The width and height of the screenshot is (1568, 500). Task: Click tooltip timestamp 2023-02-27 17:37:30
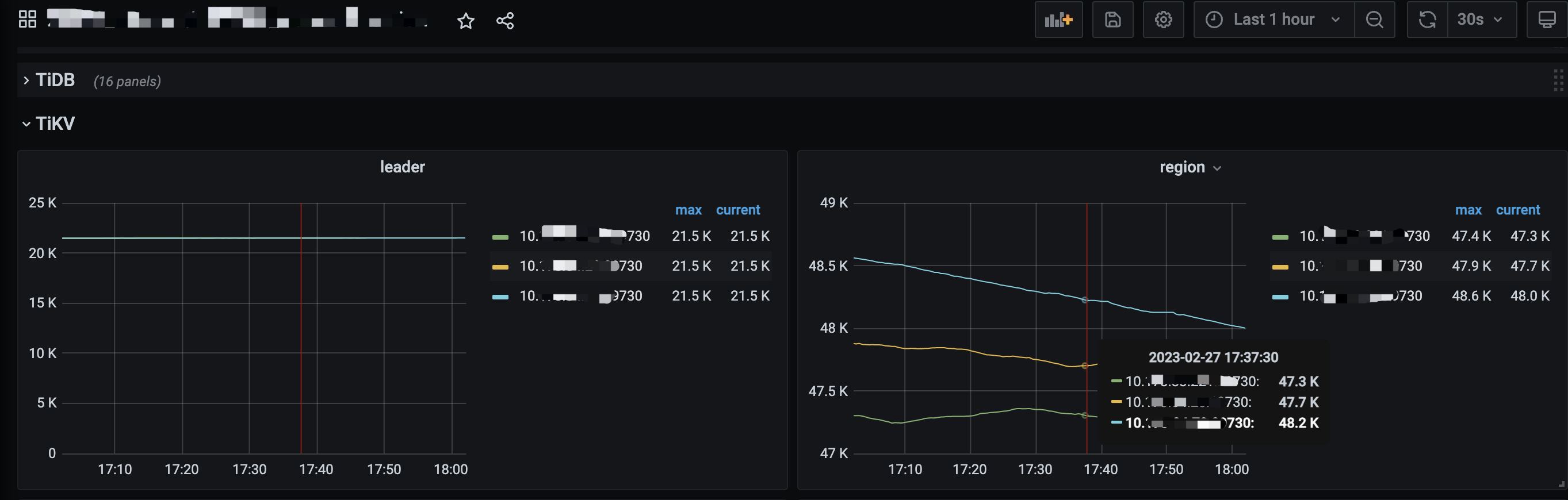tap(1213, 357)
